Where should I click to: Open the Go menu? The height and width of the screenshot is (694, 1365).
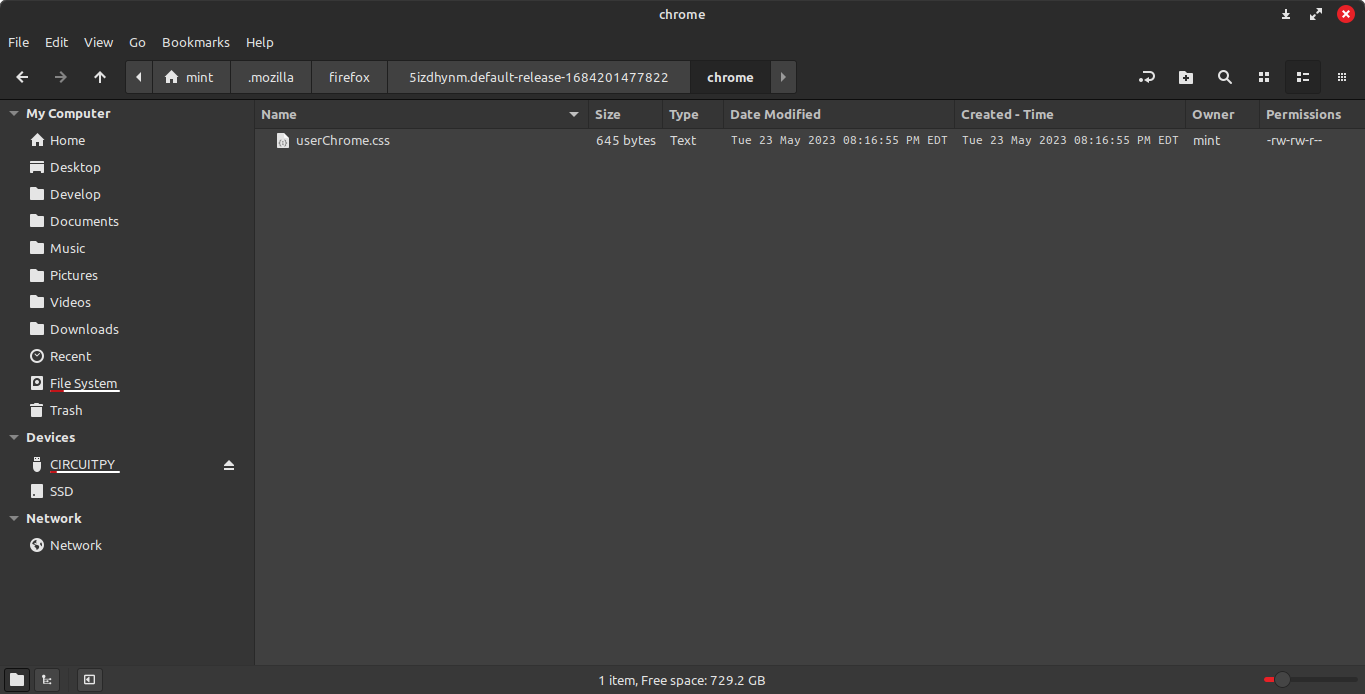(138, 43)
